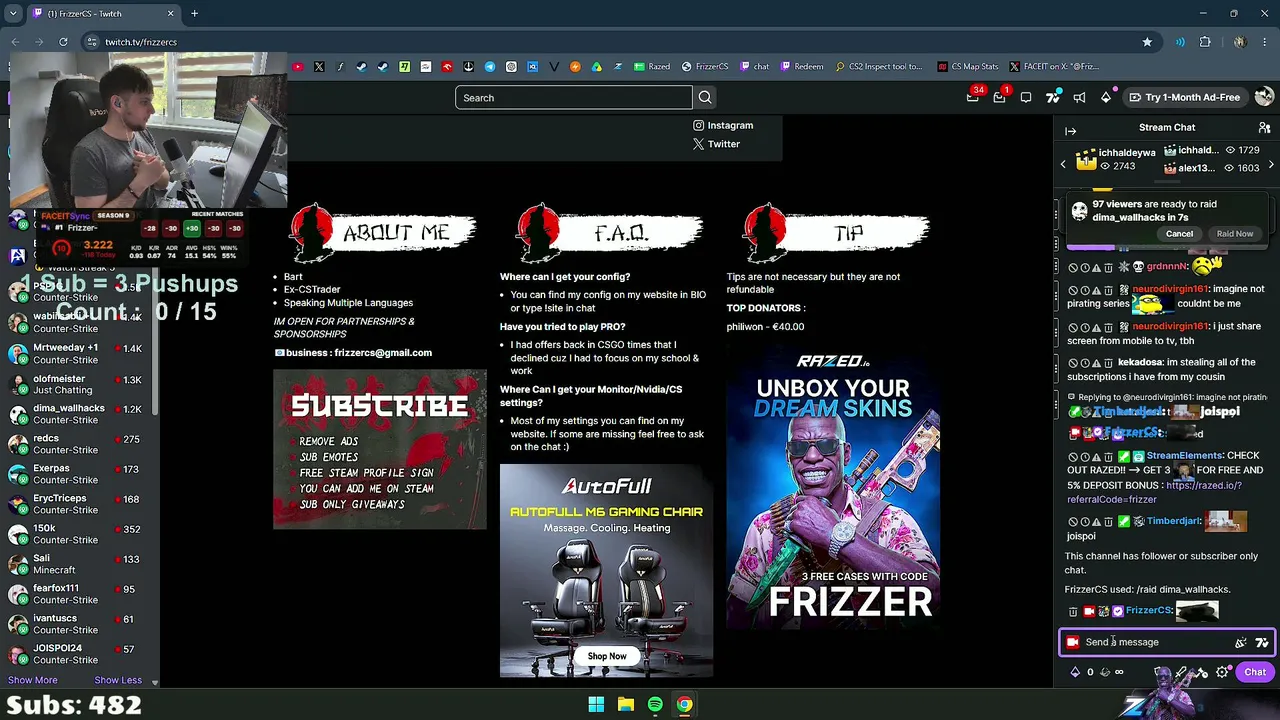Open Spotify from the taskbar

655,705
